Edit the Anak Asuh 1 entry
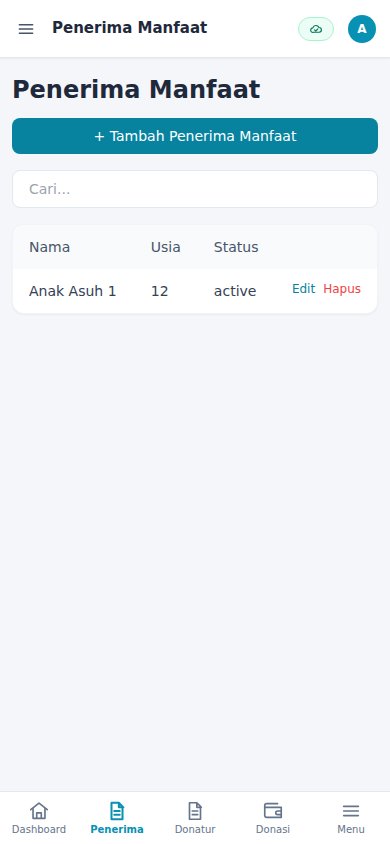 [x=303, y=289]
